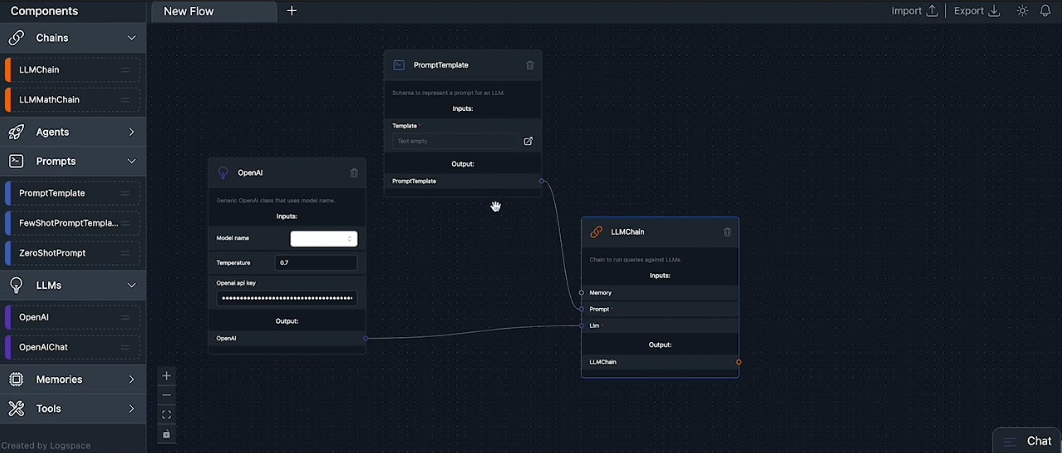Open the Template text editor popup icon

point(528,141)
